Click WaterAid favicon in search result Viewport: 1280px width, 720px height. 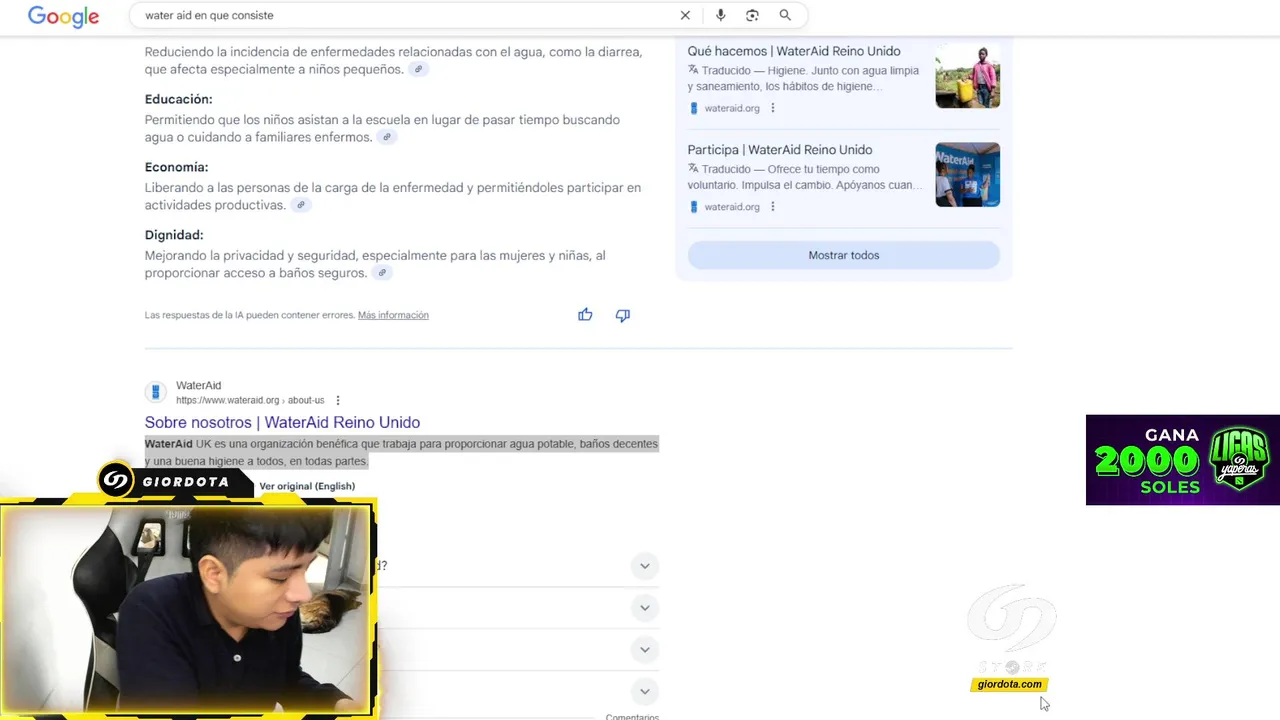(155, 392)
